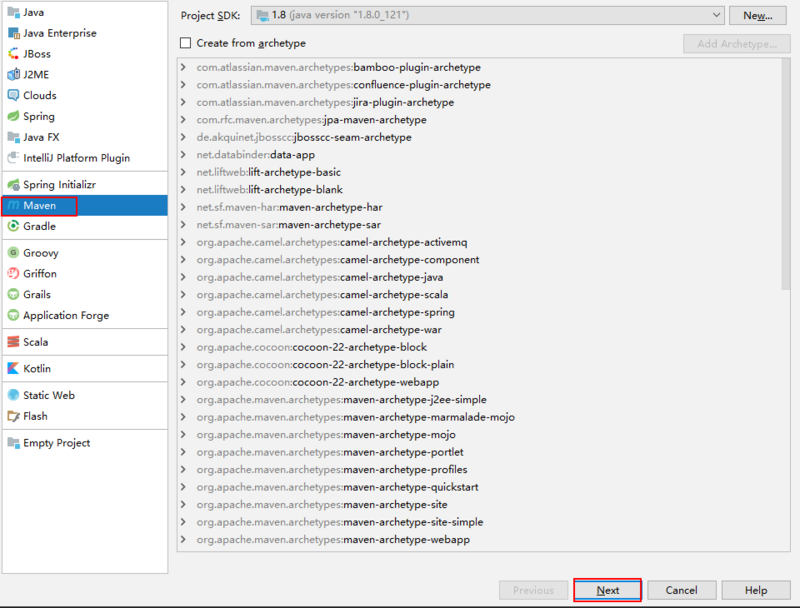Choose the Scala icon
Screen dimensions: 800x608
pos(13,342)
